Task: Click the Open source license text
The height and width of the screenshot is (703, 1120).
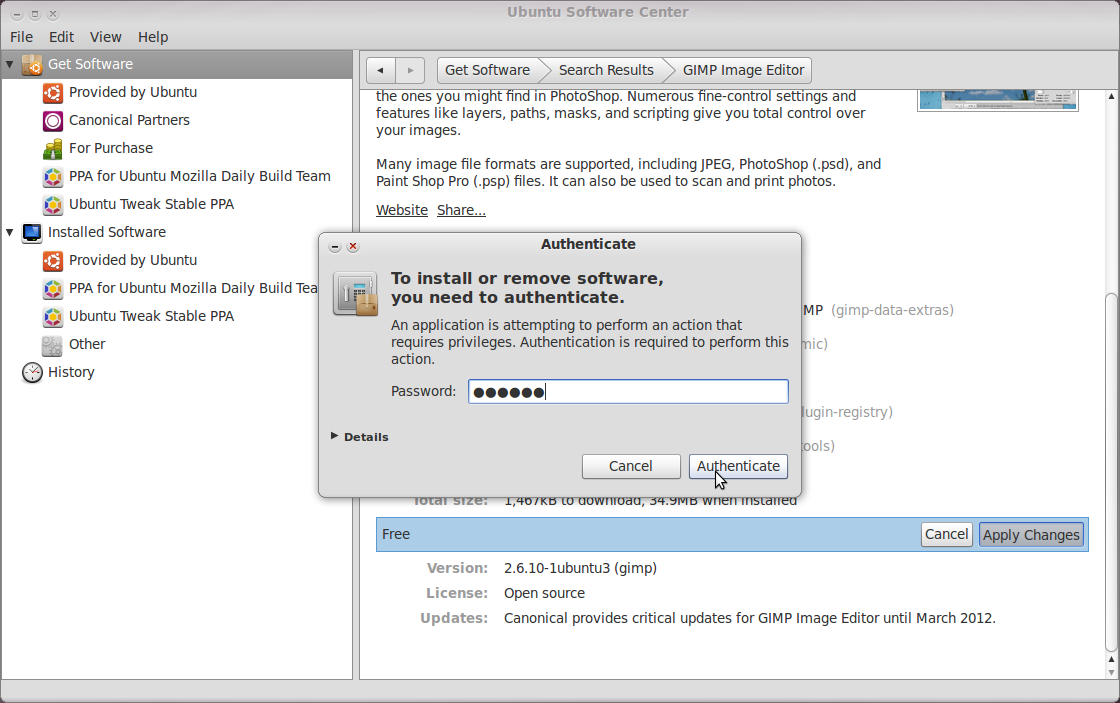Action: tap(544, 593)
